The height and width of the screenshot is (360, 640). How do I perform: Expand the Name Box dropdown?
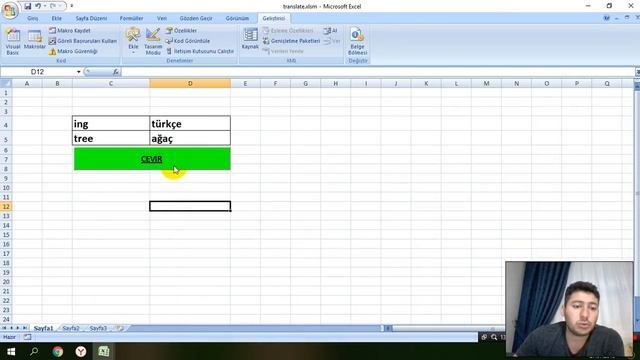[79, 72]
